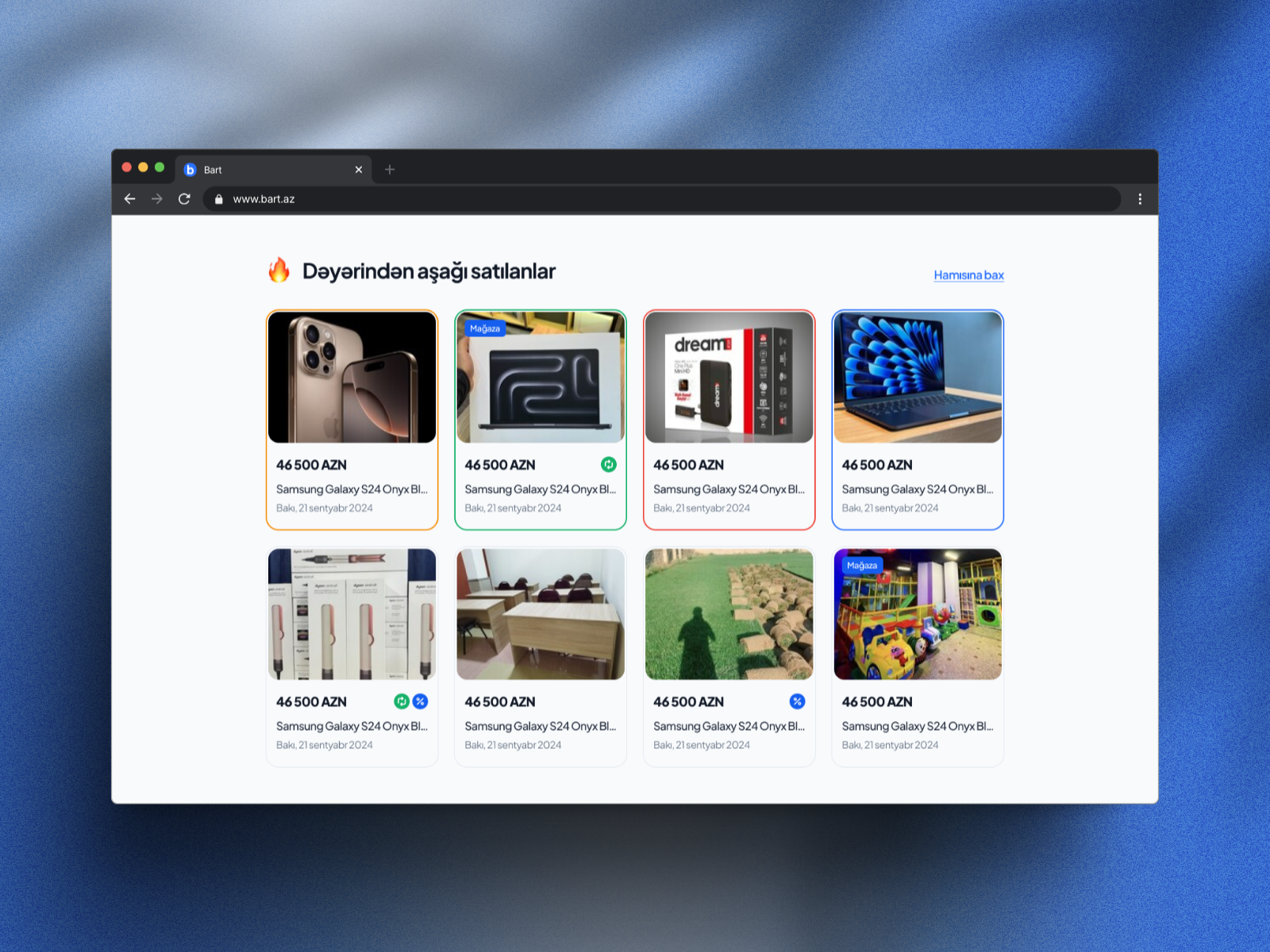Reload the page with the refresh icon
The image size is (1270, 952).
pos(184,199)
